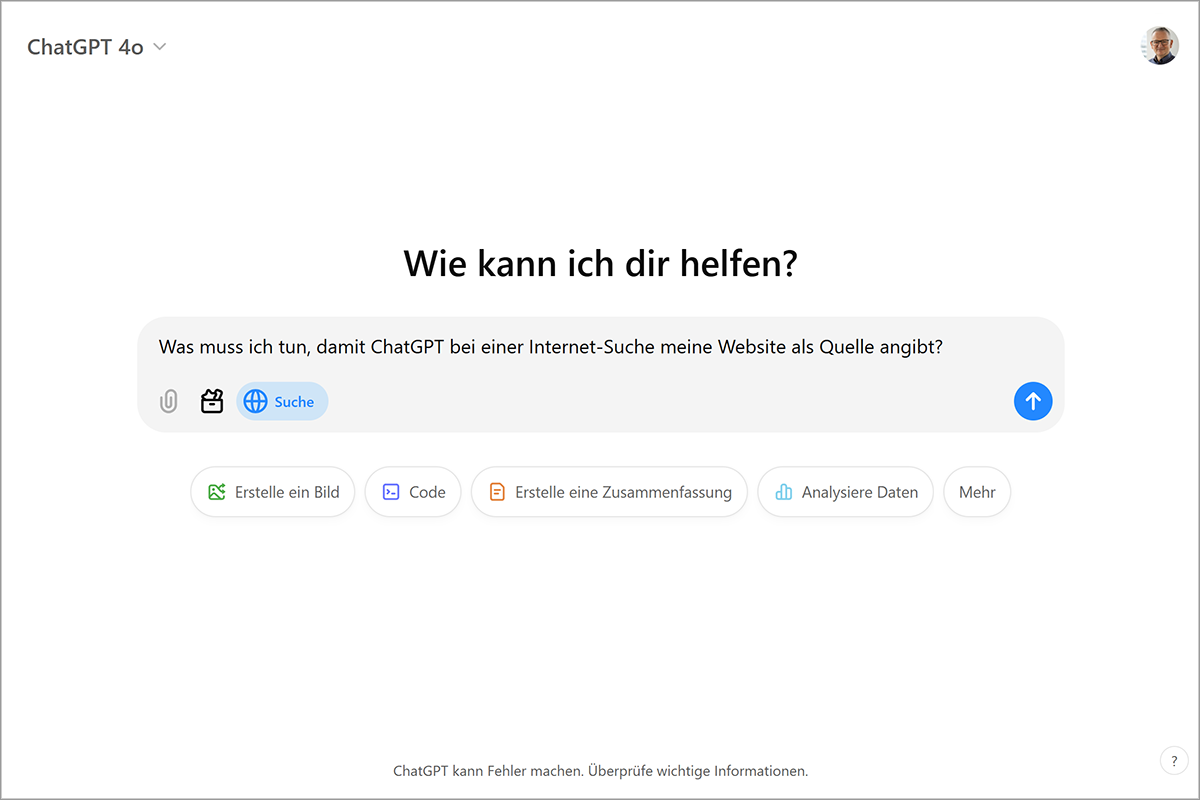Open the user profile avatar menu
Viewport: 1200px width, 800px height.
click(x=1160, y=46)
